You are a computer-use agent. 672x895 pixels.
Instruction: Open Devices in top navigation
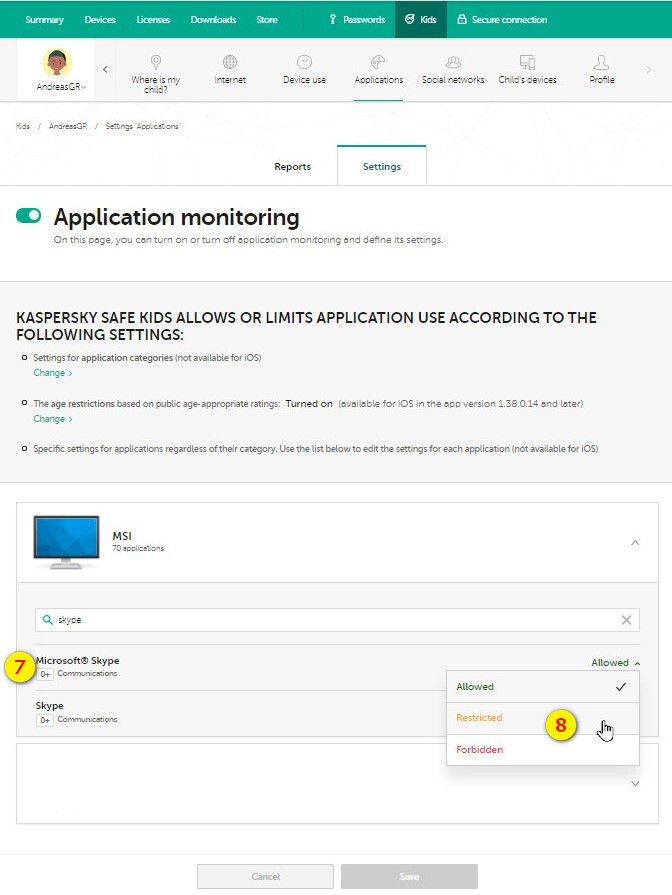(x=100, y=19)
